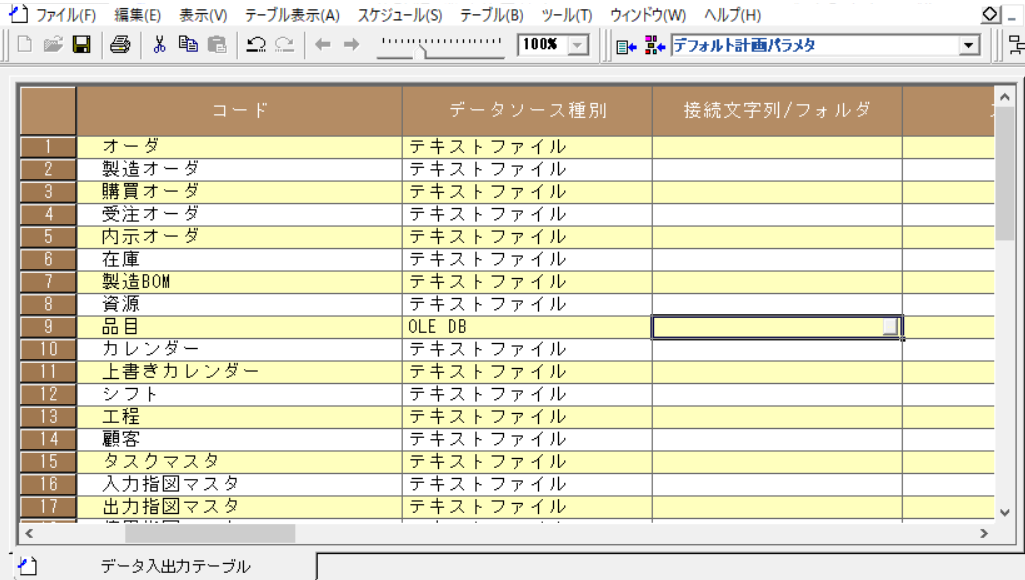Click the Forward right arrow icon
This screenshot has width=1025, height=580.
(352, 44)
